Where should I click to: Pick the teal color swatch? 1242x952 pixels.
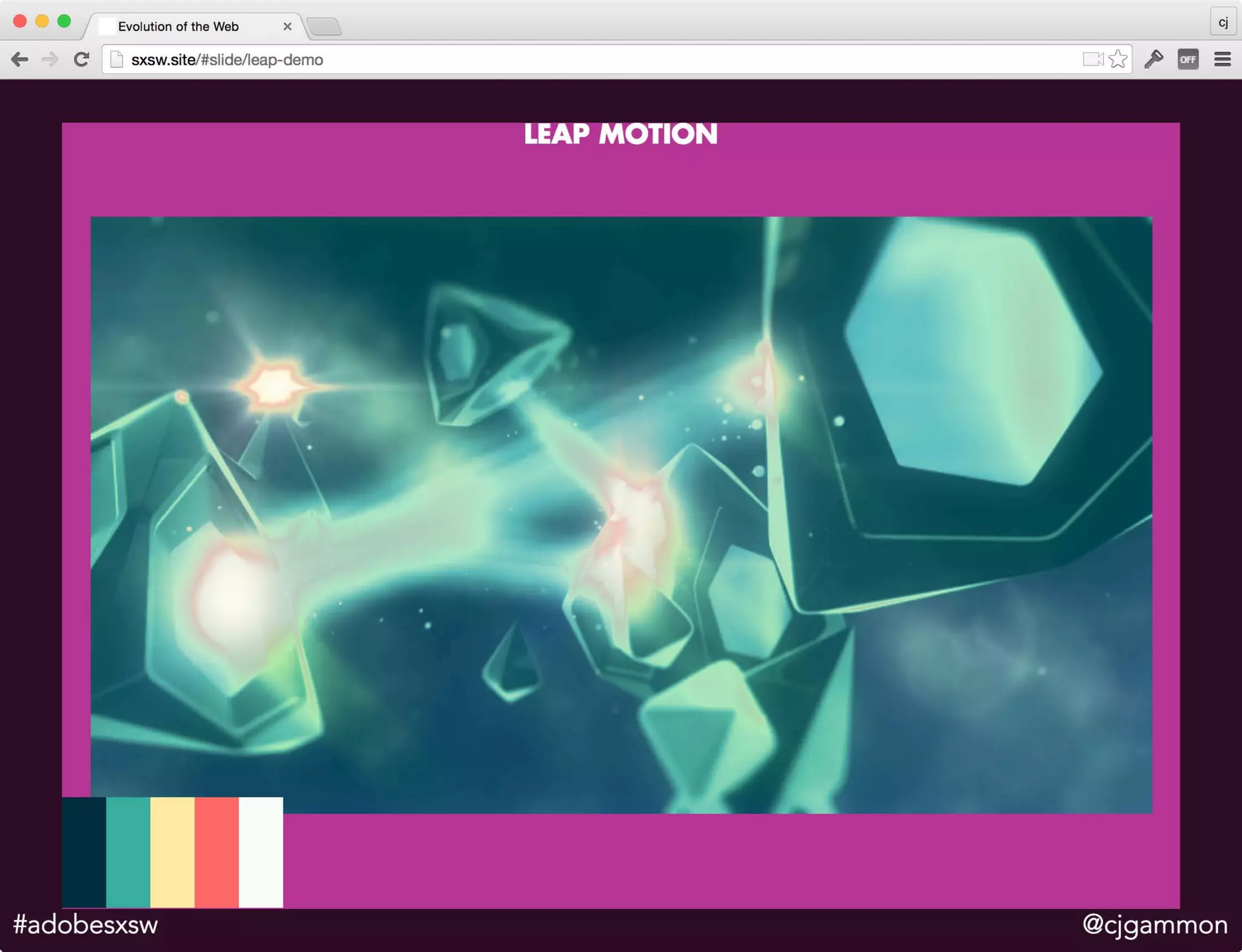coord(128,852)
